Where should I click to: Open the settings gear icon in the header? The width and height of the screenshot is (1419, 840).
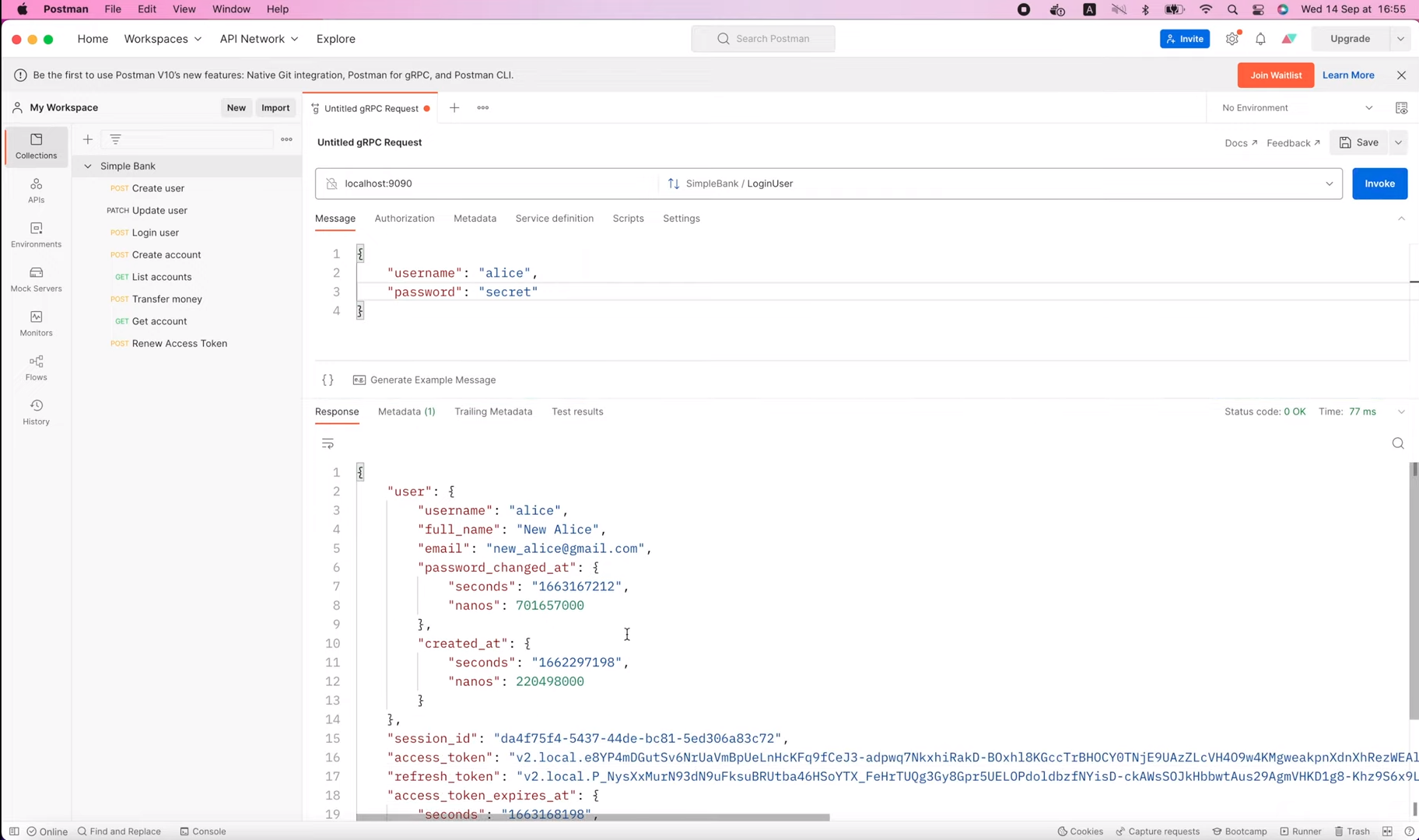(x=1232, y=39)
